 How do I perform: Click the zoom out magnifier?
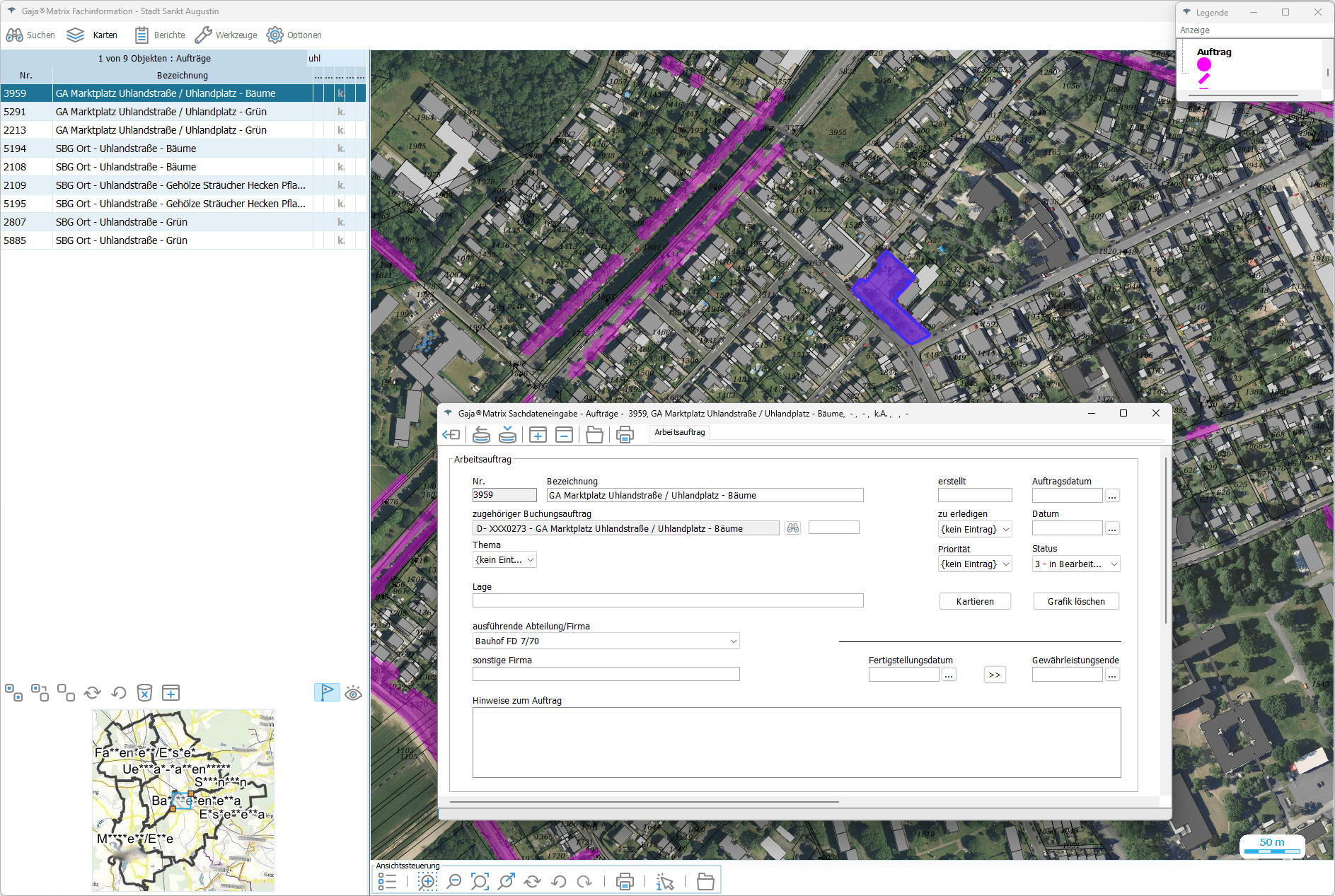[x=454, y=881]
